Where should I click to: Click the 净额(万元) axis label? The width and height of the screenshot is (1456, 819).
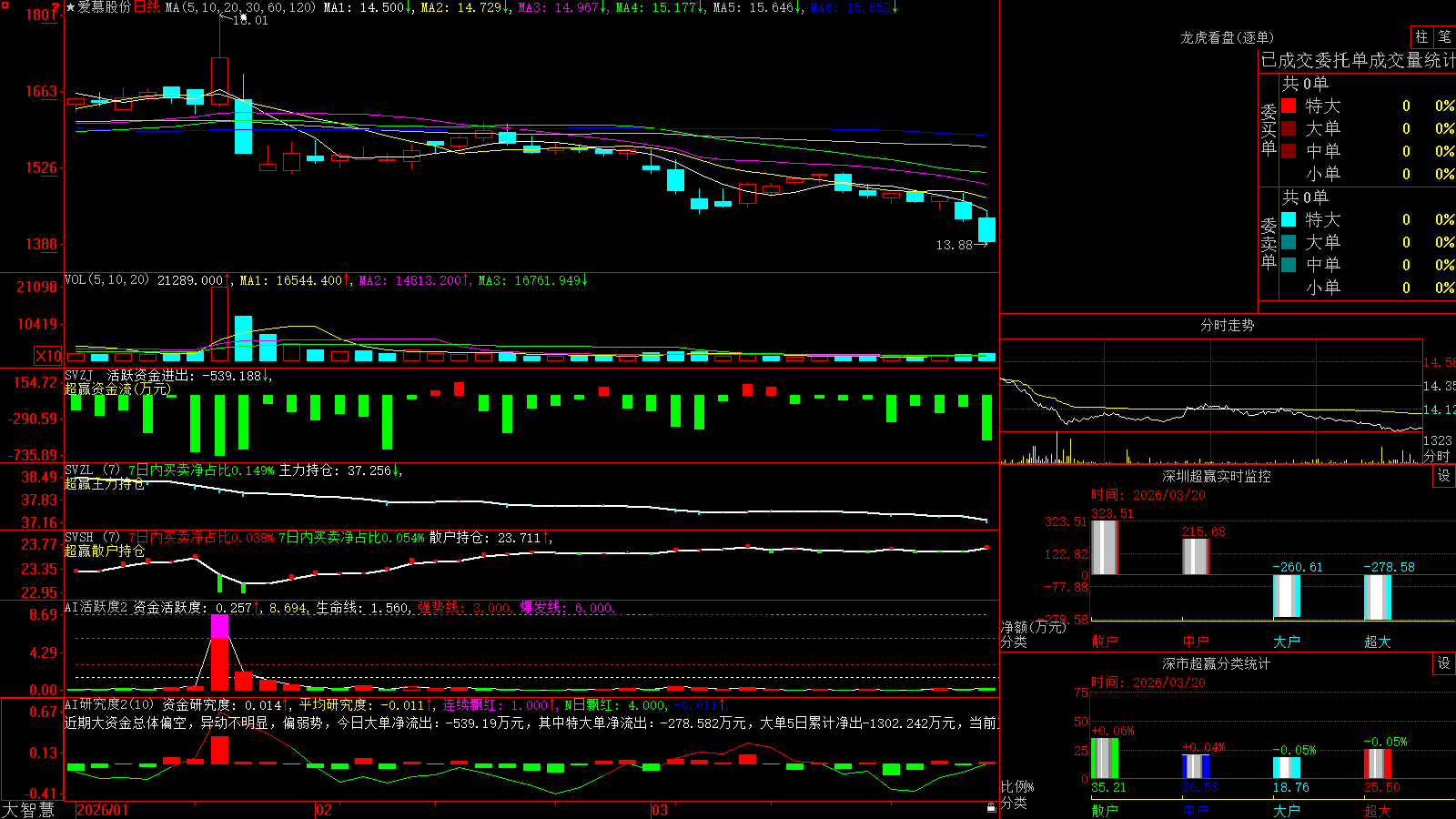(1033, 627)
